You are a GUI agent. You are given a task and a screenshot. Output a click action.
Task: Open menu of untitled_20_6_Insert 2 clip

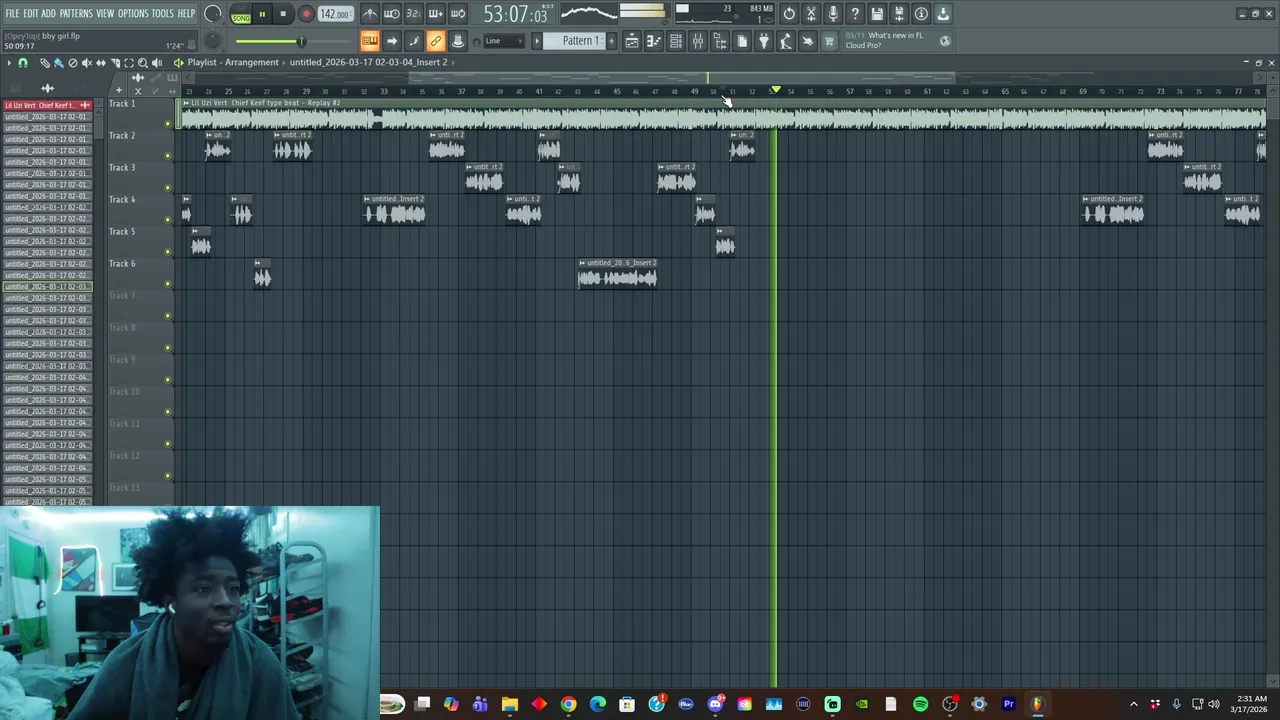(x=583, y=263)
